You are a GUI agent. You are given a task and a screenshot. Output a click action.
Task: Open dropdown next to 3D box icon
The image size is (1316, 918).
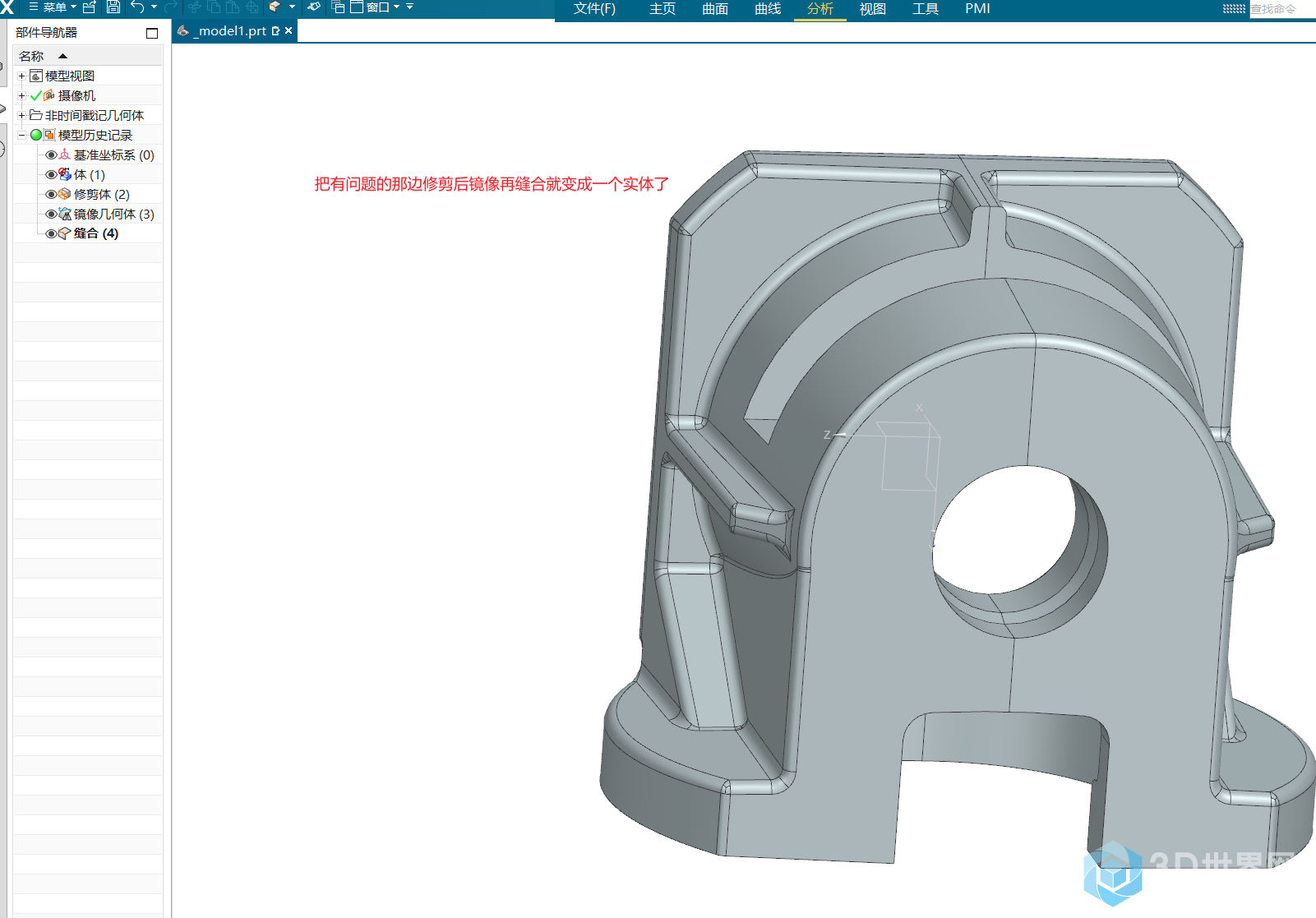coord(292,7)
